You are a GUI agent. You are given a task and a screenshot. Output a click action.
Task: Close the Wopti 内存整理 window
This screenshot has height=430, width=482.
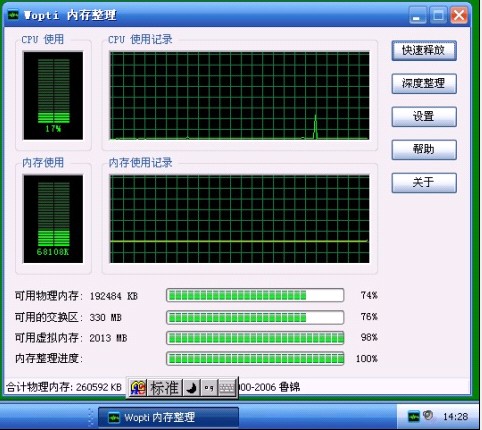[459, 15]
